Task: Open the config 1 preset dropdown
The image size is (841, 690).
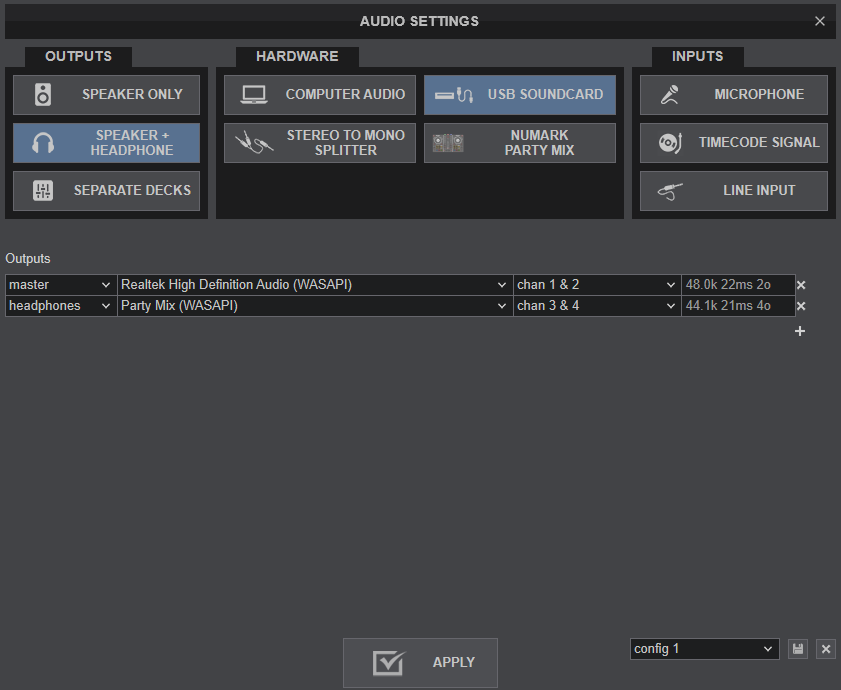Action: [x=704, y=649]
